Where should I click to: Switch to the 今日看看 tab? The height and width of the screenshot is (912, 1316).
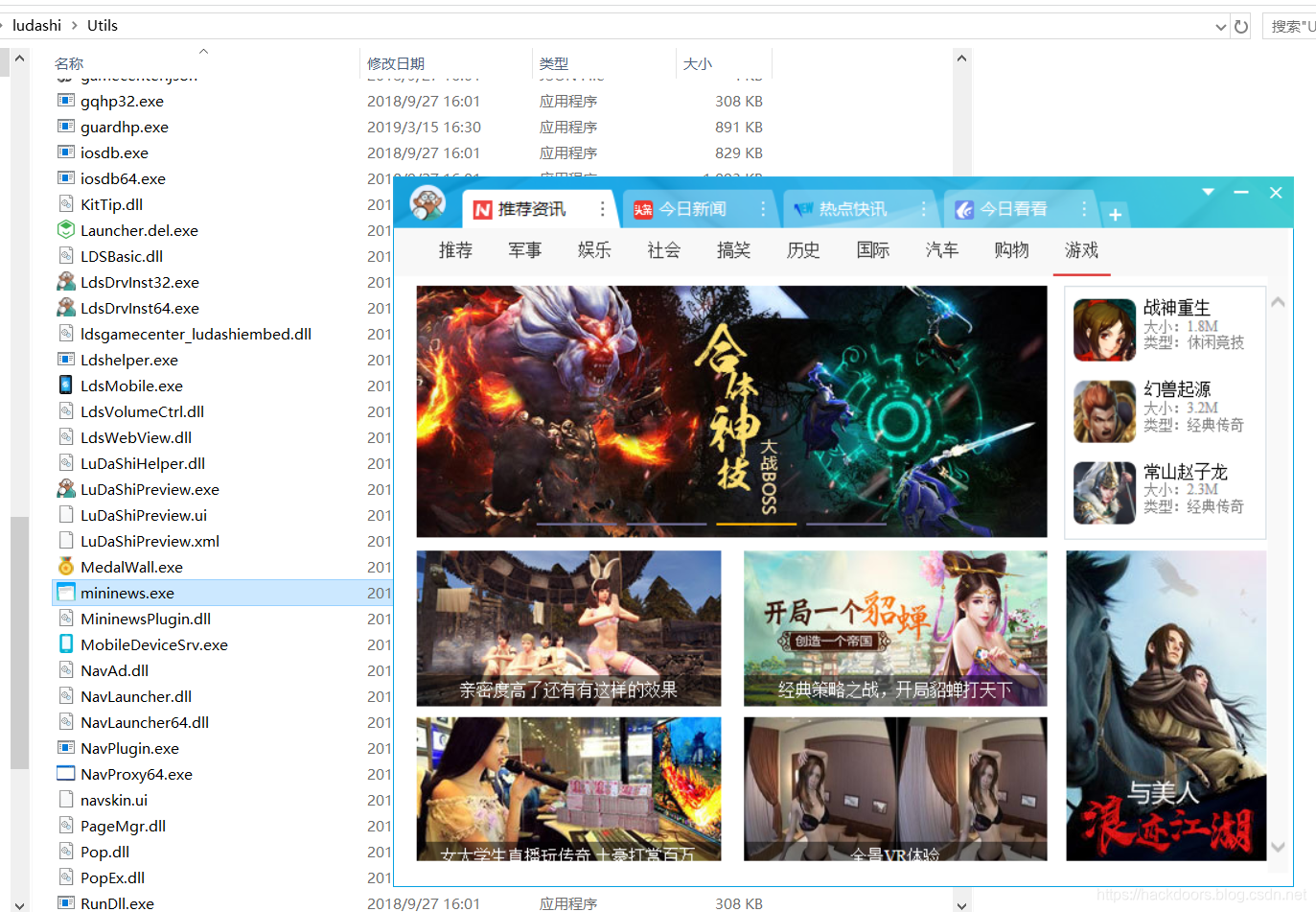pyautogui.click(x=1021, y=209)
